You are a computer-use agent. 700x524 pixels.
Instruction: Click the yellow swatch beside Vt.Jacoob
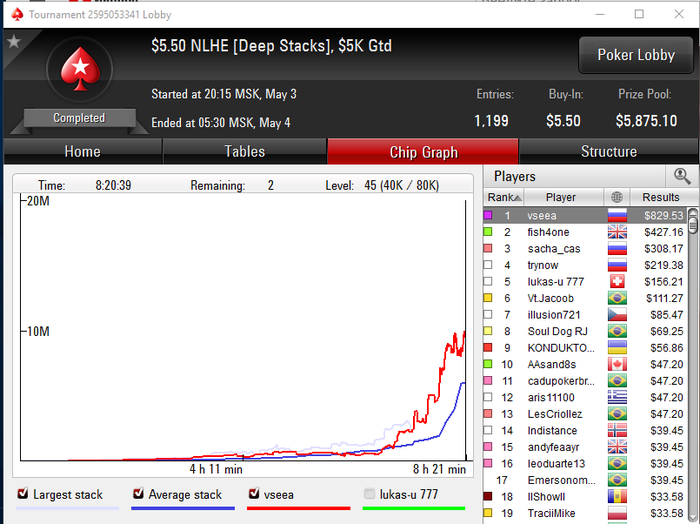tap(488, 298)
